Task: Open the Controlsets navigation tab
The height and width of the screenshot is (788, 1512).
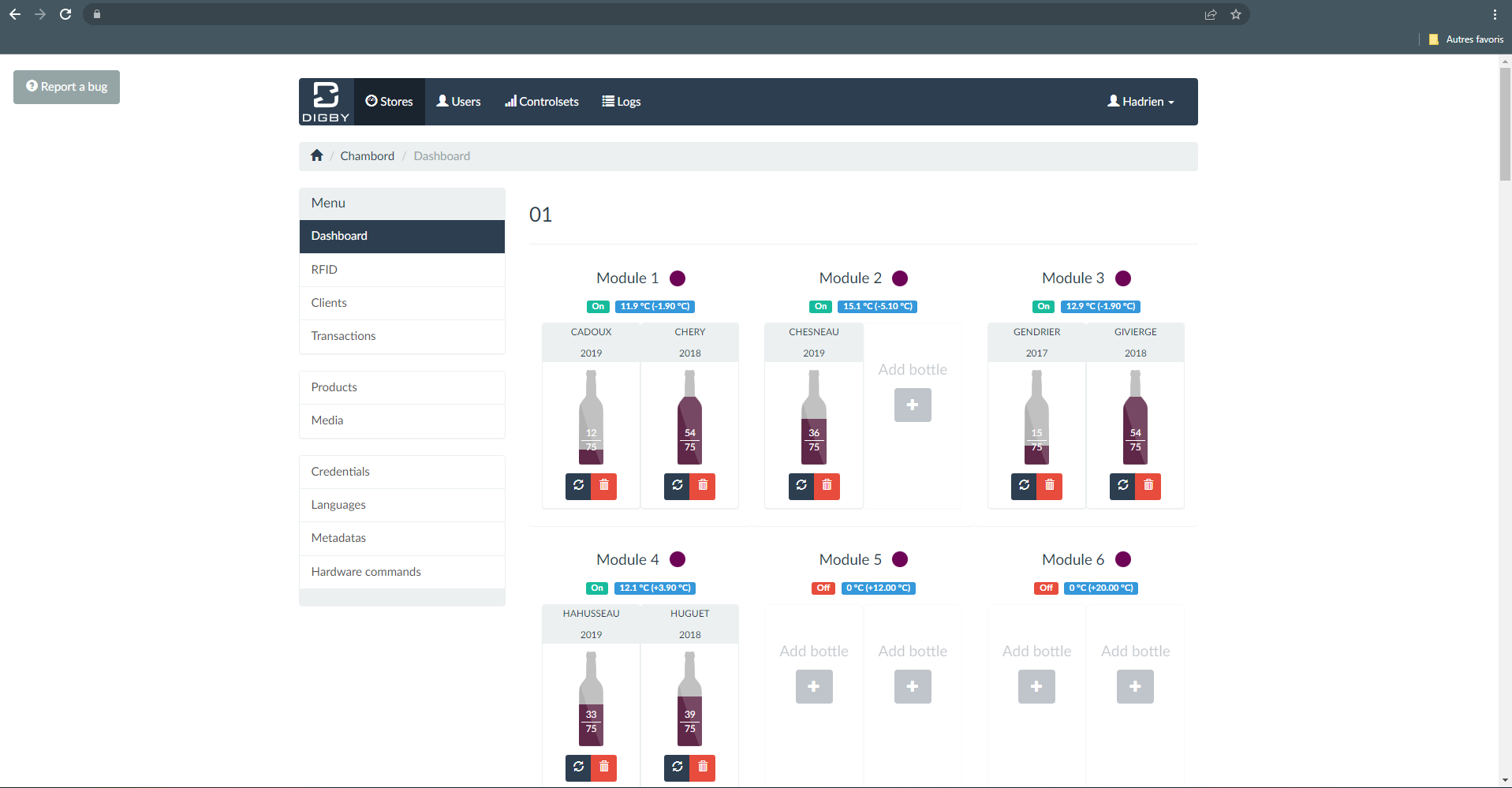Action: 542,102
